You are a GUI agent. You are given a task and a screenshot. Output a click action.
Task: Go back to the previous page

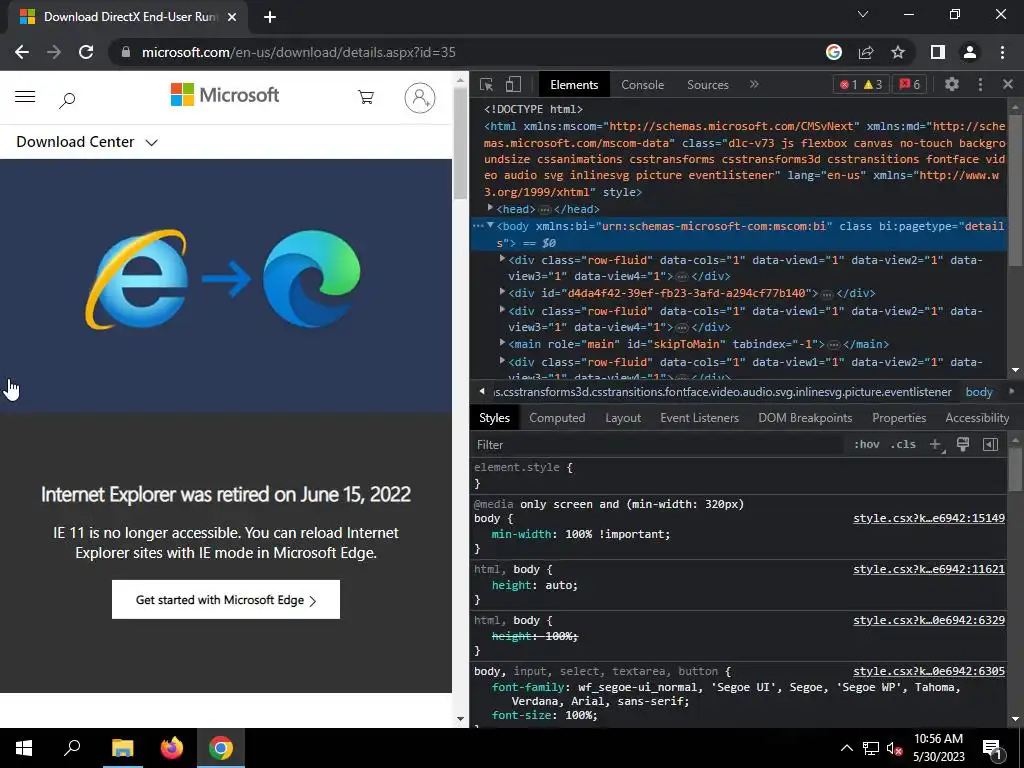click(22, 52)
